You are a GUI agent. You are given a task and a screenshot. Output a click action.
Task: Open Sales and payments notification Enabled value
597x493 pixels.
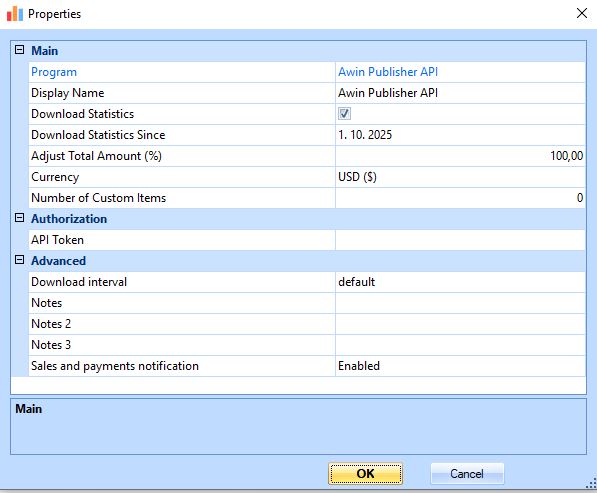point(460,366)
